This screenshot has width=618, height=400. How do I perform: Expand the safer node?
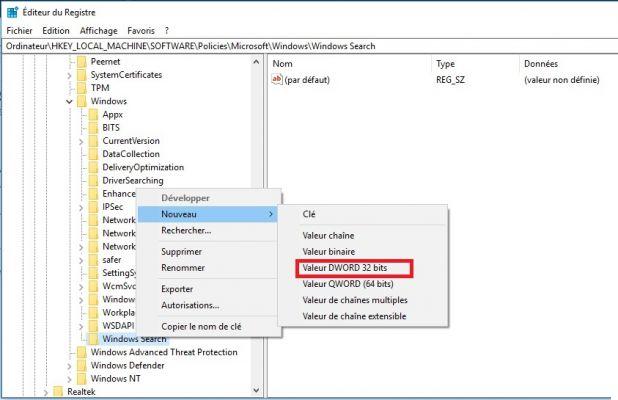click(x=81, y=260)
